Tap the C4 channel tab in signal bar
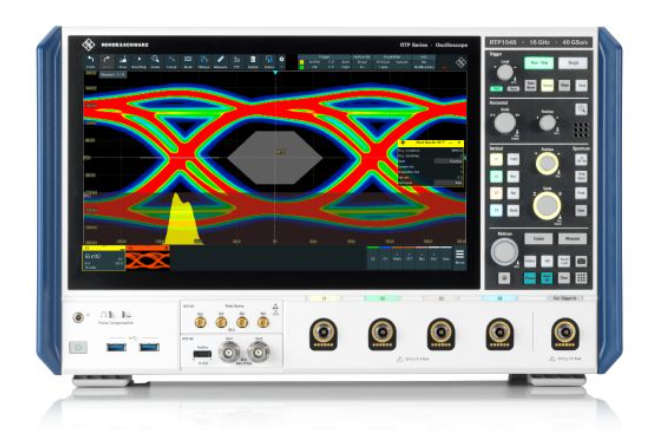 tap(385, 258)
